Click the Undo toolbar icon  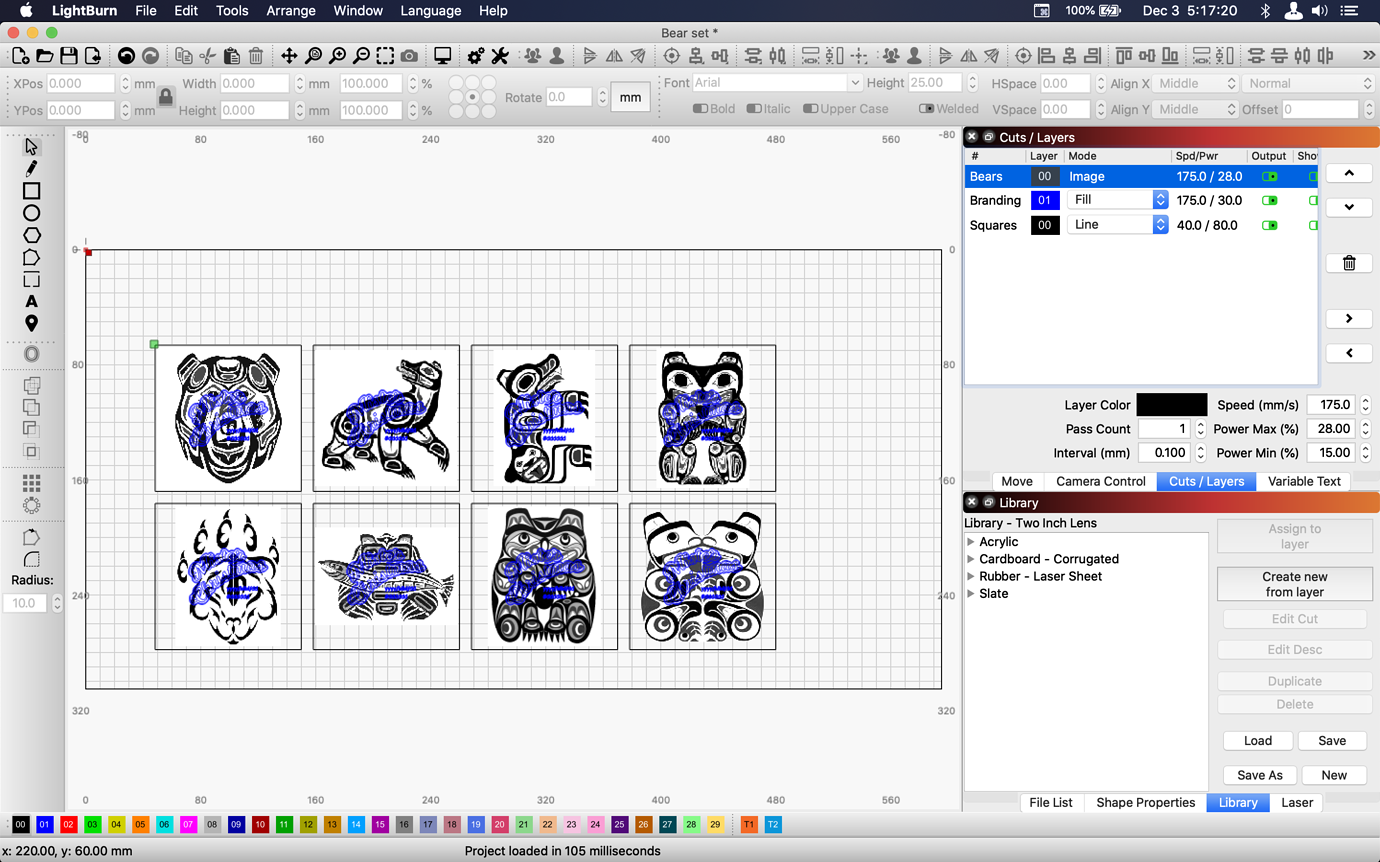tap(126, 56)
